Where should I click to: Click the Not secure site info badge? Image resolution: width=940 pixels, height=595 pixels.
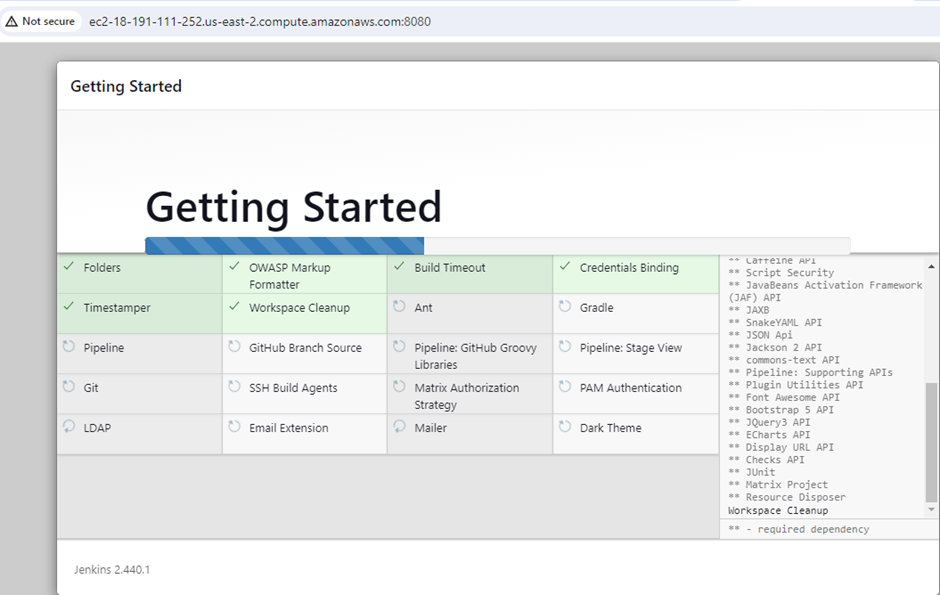41,22
